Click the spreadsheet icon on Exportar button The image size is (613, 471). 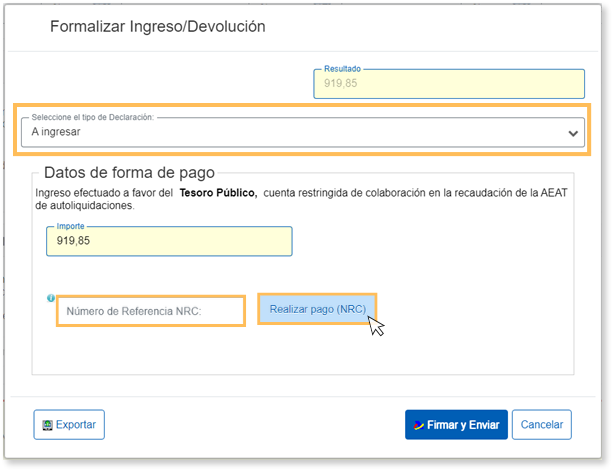point(46,425)
